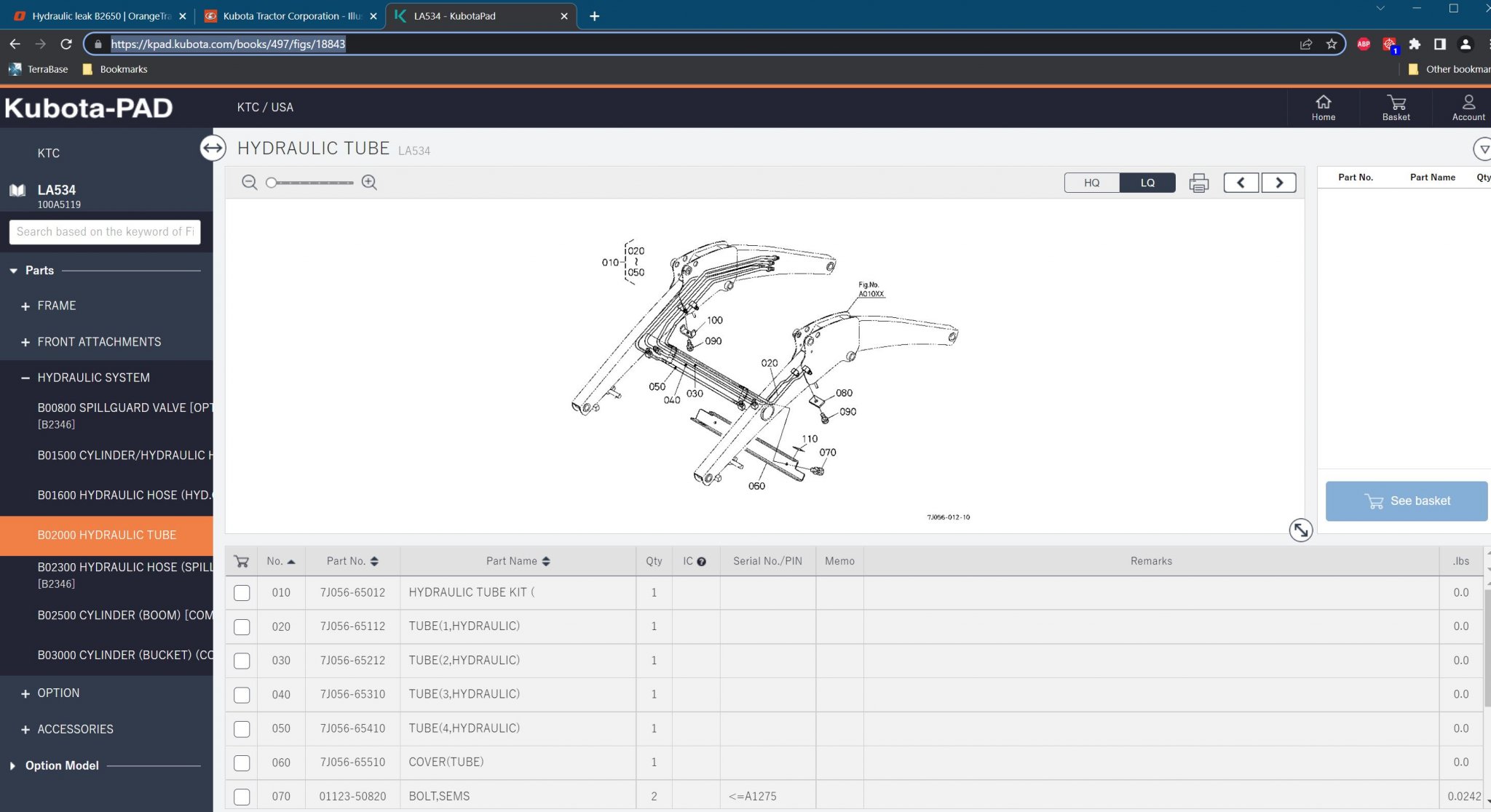This screenshot has width=1491, height=812.
Task: Switch to Hydraulic leak B2650 tab
Action: tap(100, 16)
